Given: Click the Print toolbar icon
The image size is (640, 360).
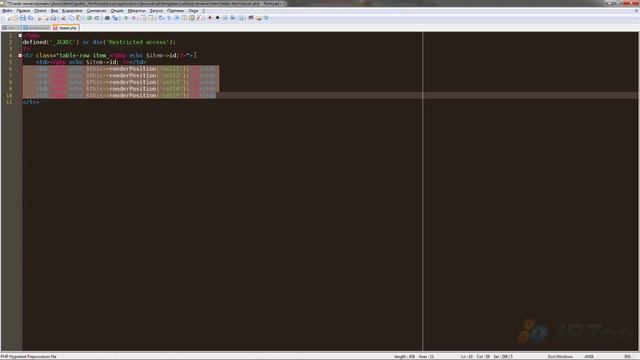Looking at the screenshot, I should tap(53, 18).
